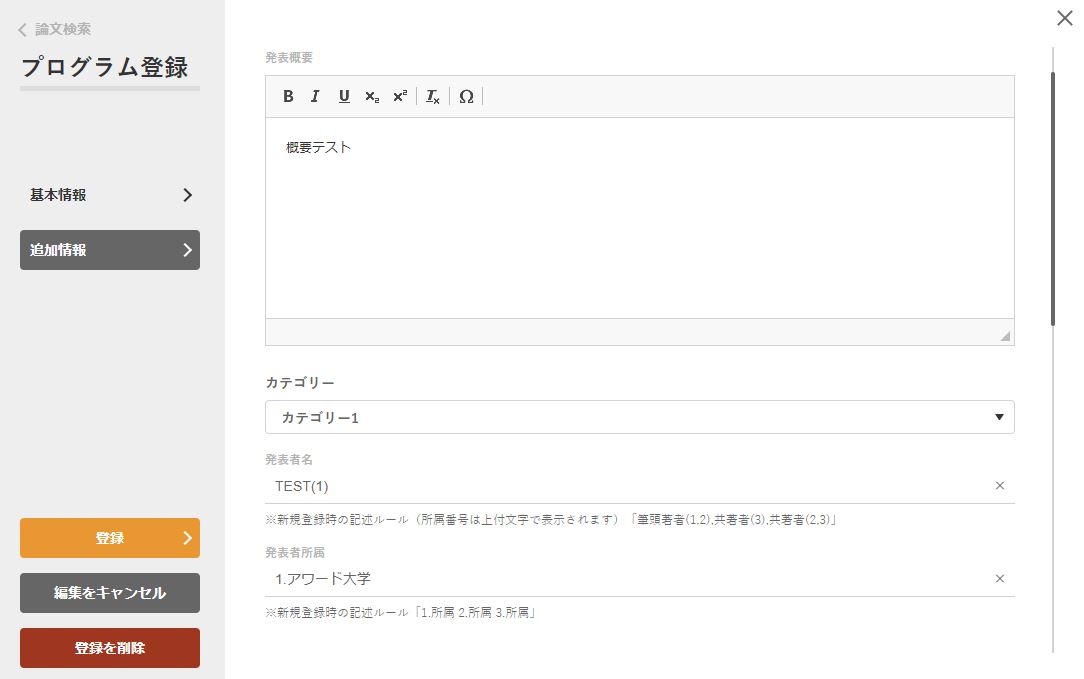Toggle bold formatting in the editor toolbar
This screenshot has width=1084, height=679.
coord(288,97)
